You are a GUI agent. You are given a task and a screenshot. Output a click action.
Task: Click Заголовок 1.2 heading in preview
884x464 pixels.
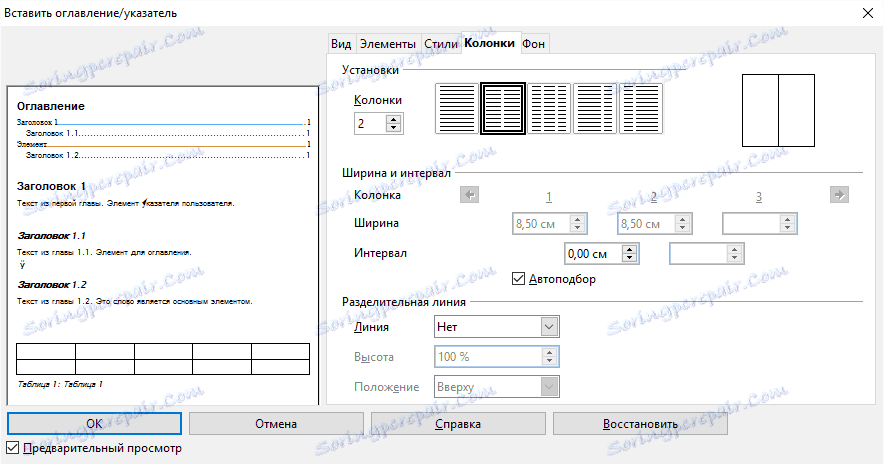tap(52, 285)
